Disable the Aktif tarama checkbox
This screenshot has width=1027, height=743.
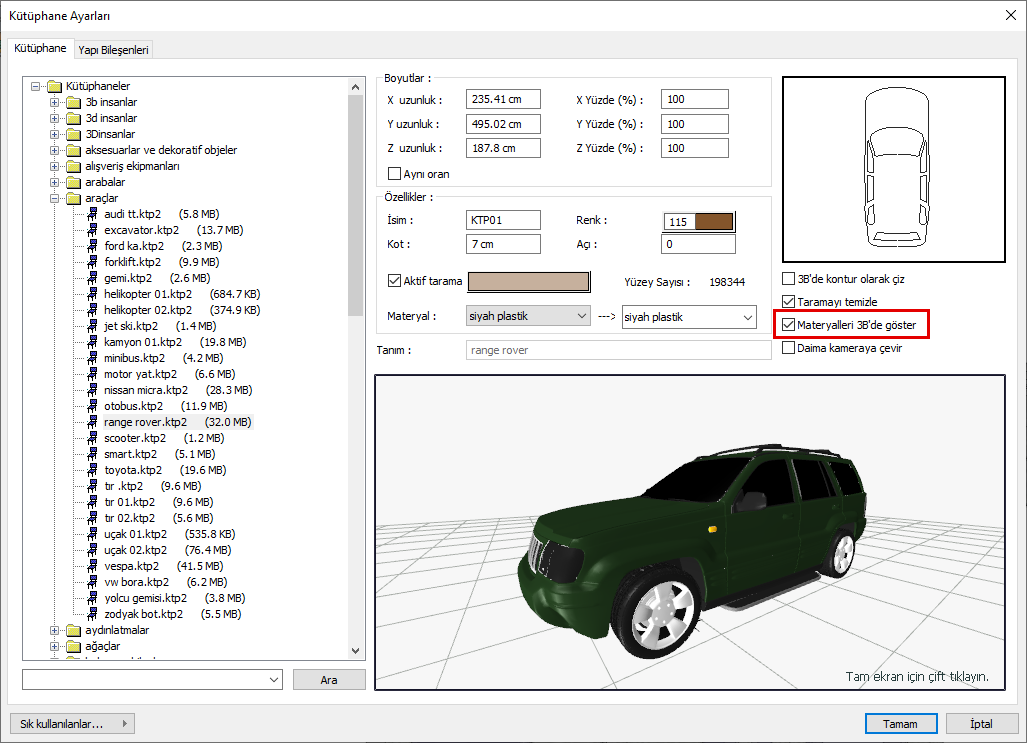393,281
